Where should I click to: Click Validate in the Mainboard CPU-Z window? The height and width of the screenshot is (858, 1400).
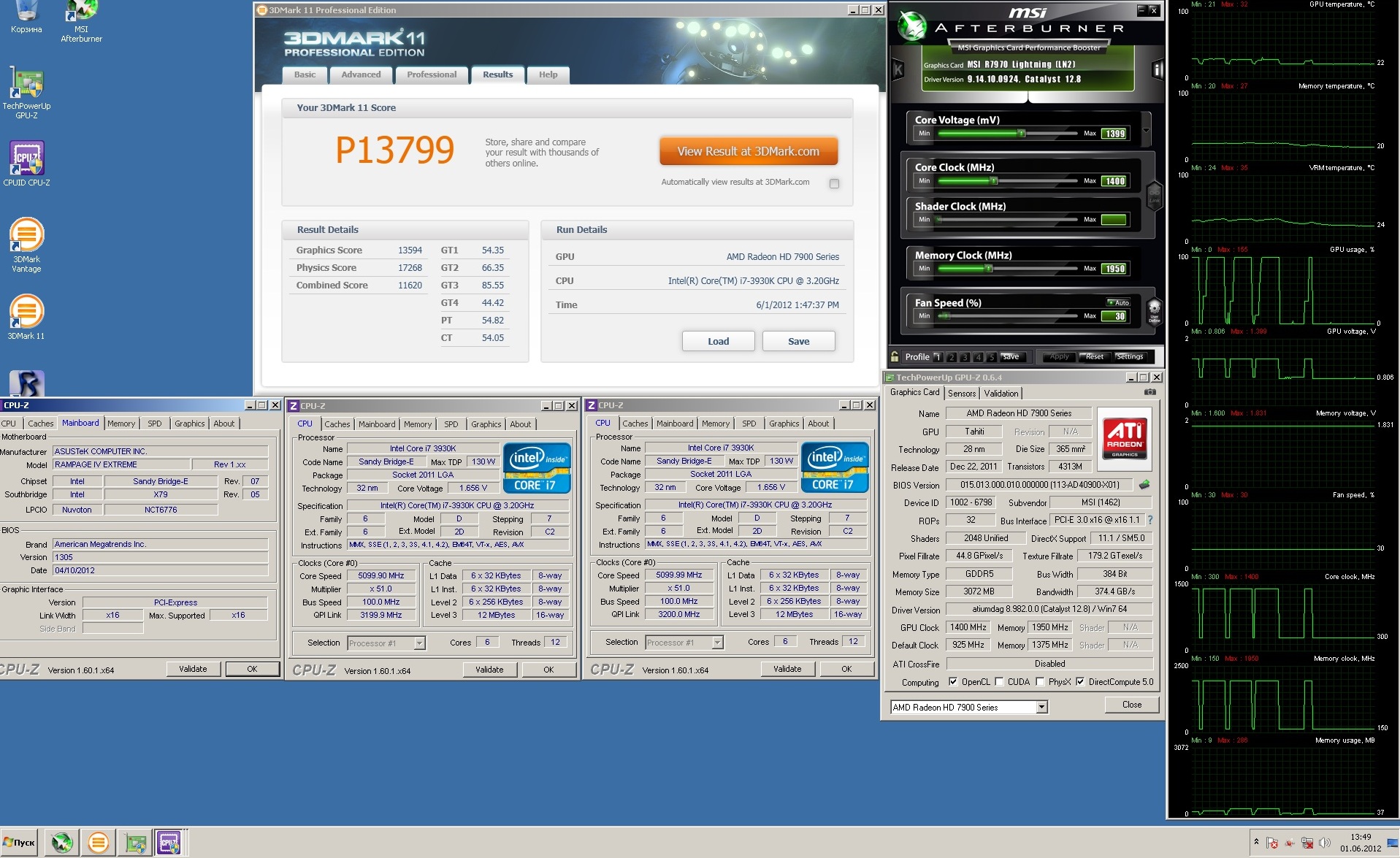pyautogui.click(x=193, y=669)
